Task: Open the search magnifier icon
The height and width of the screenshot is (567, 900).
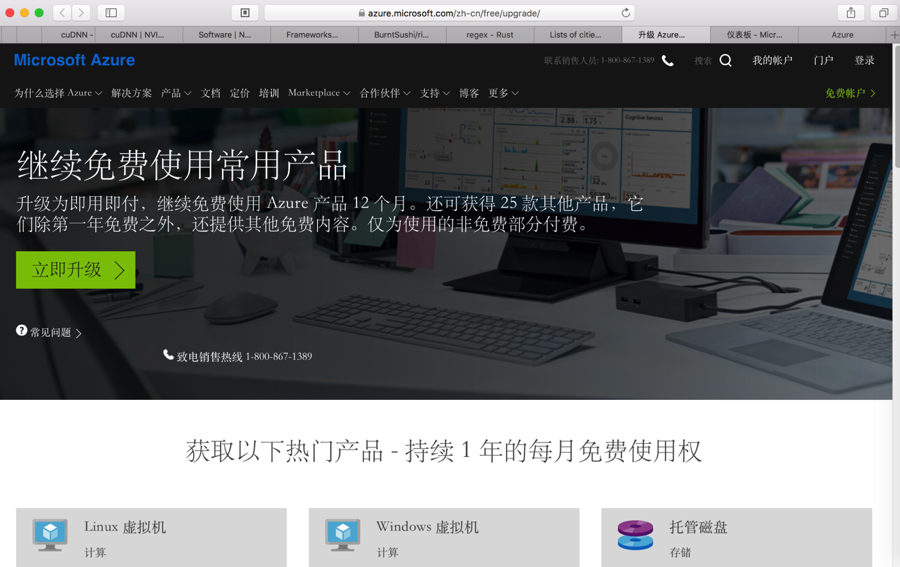Action: click(726, 60)
